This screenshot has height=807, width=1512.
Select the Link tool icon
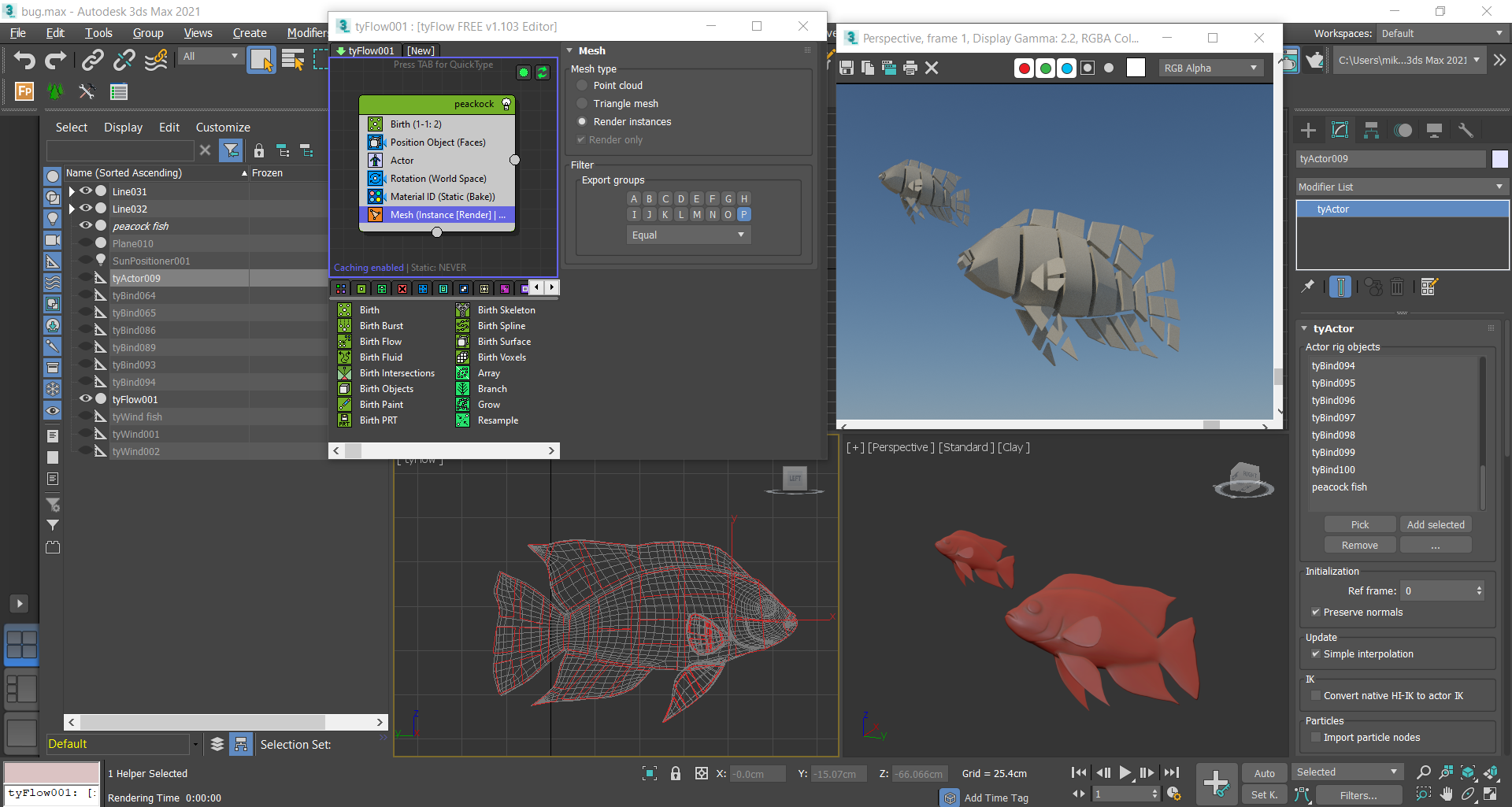(93, 61)
